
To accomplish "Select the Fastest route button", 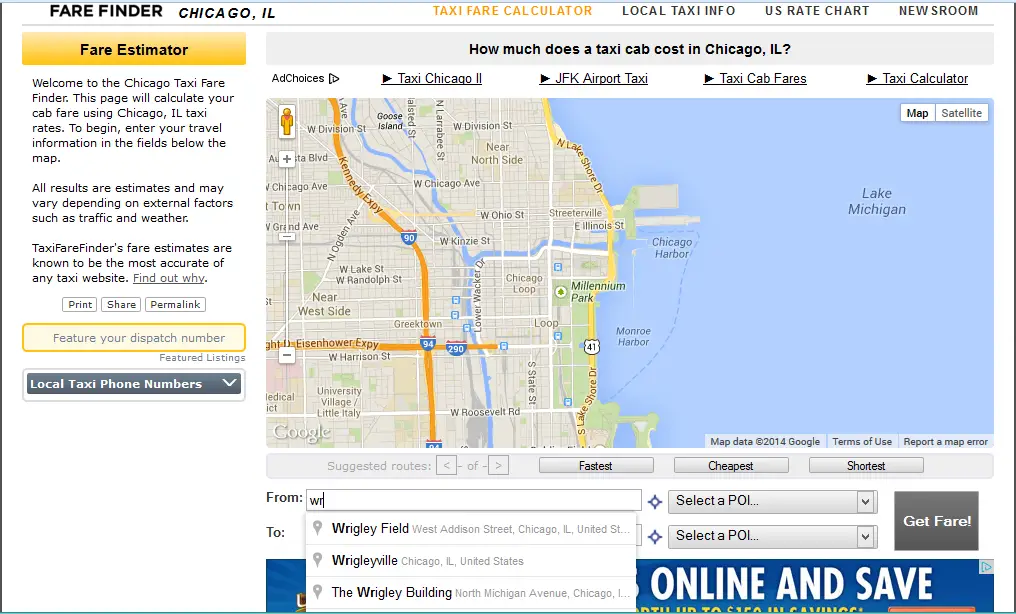I will click(596, 466).
